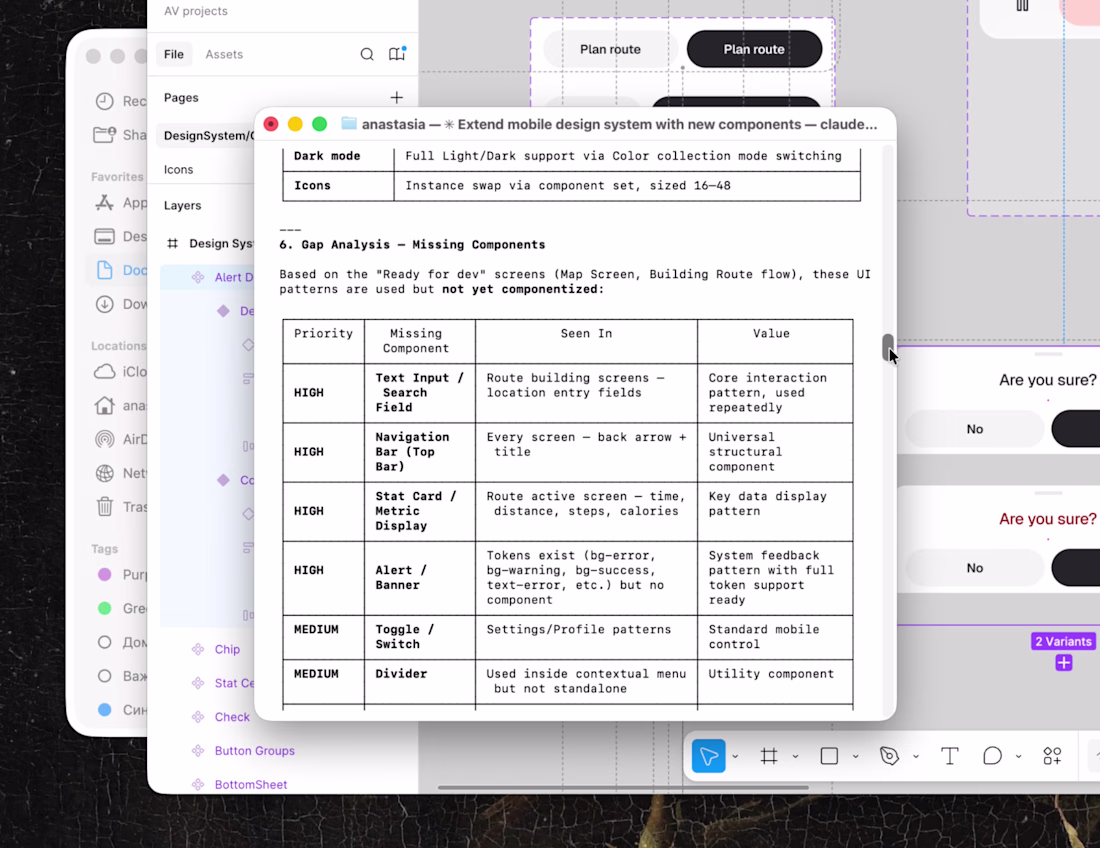Screen dimensions: 1100x848
Task: Select the Design System frame layer
Action: (220, 243)
